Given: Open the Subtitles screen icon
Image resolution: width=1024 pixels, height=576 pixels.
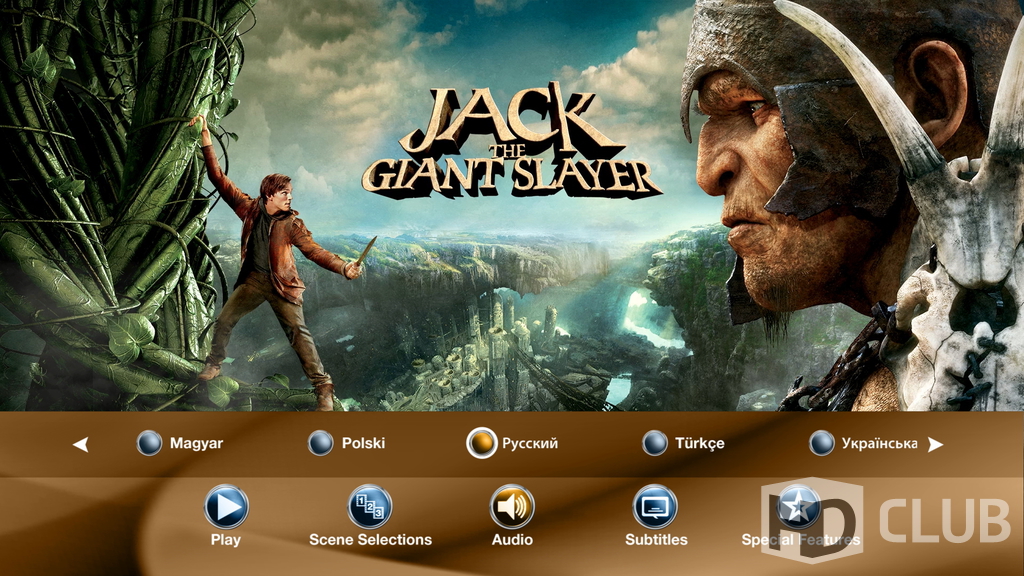Looking at the screenshot, I should pyautogui.click(x=655, y=507).
